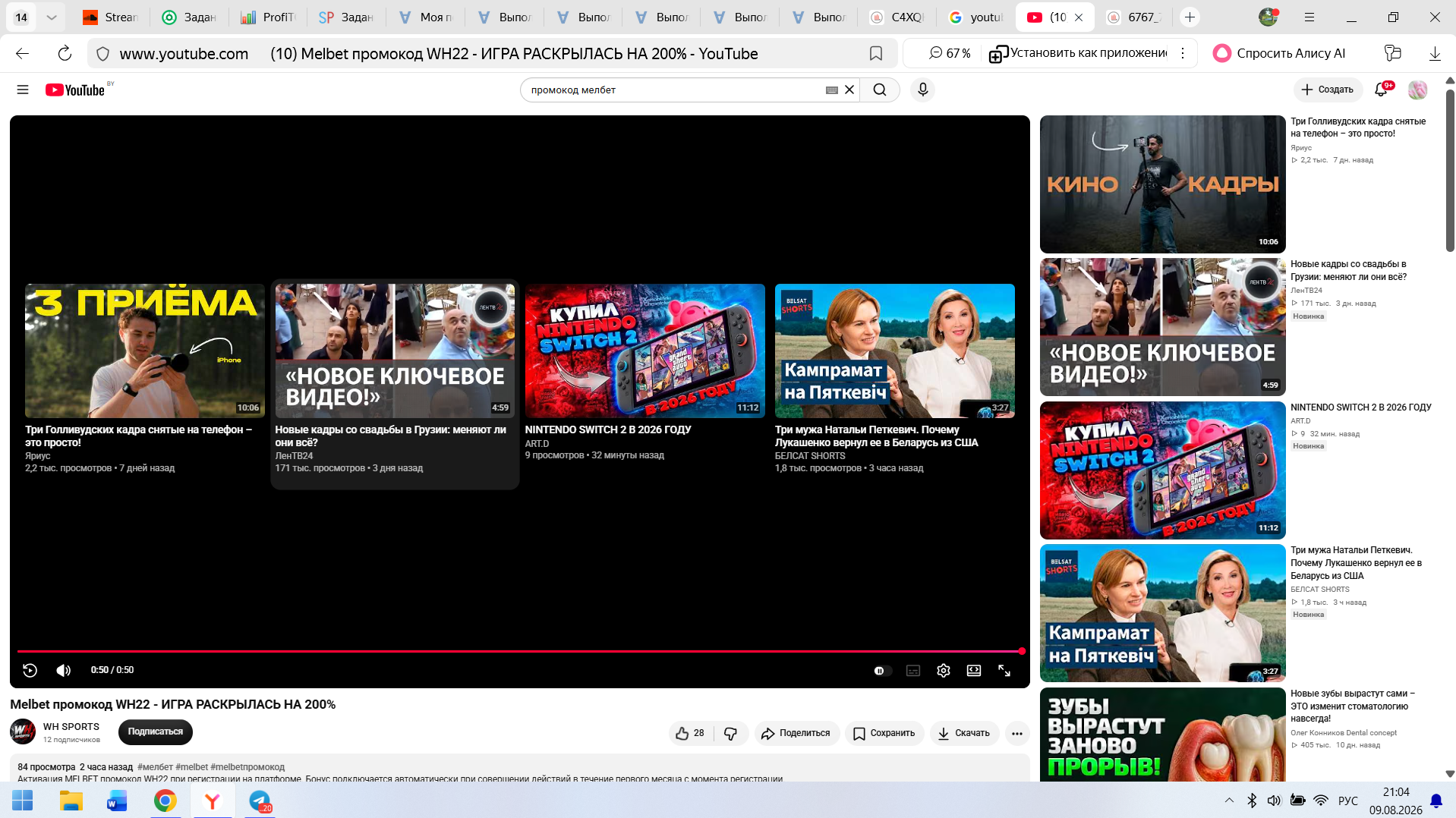Save the video with Сохранить
Viewport: 1456px width, 818px height.
pos(884,733)
